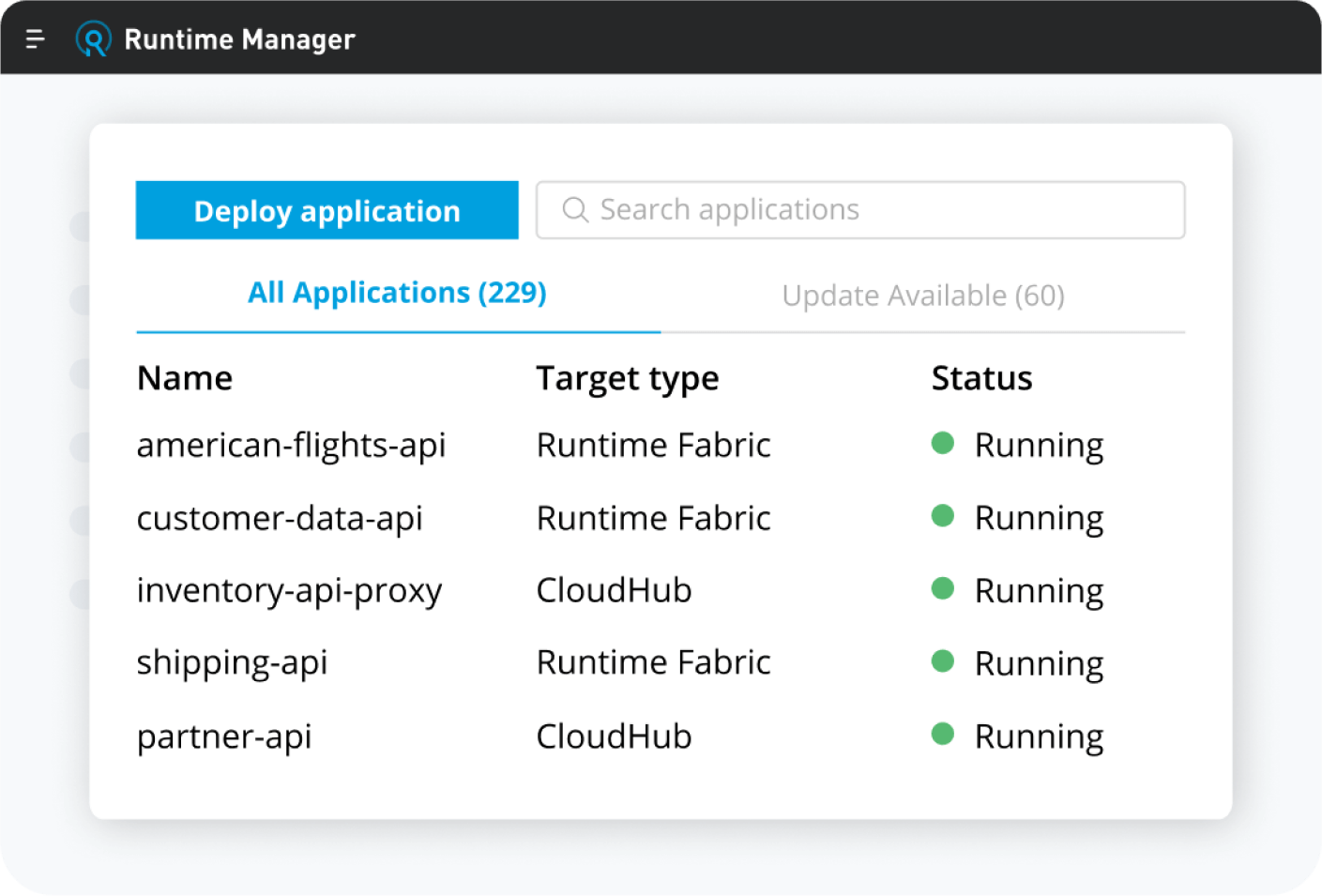Viewport: 1322px width, 896px height.
Task: Click green status dot for american-flights-api
Action: (x=942, y=443)
